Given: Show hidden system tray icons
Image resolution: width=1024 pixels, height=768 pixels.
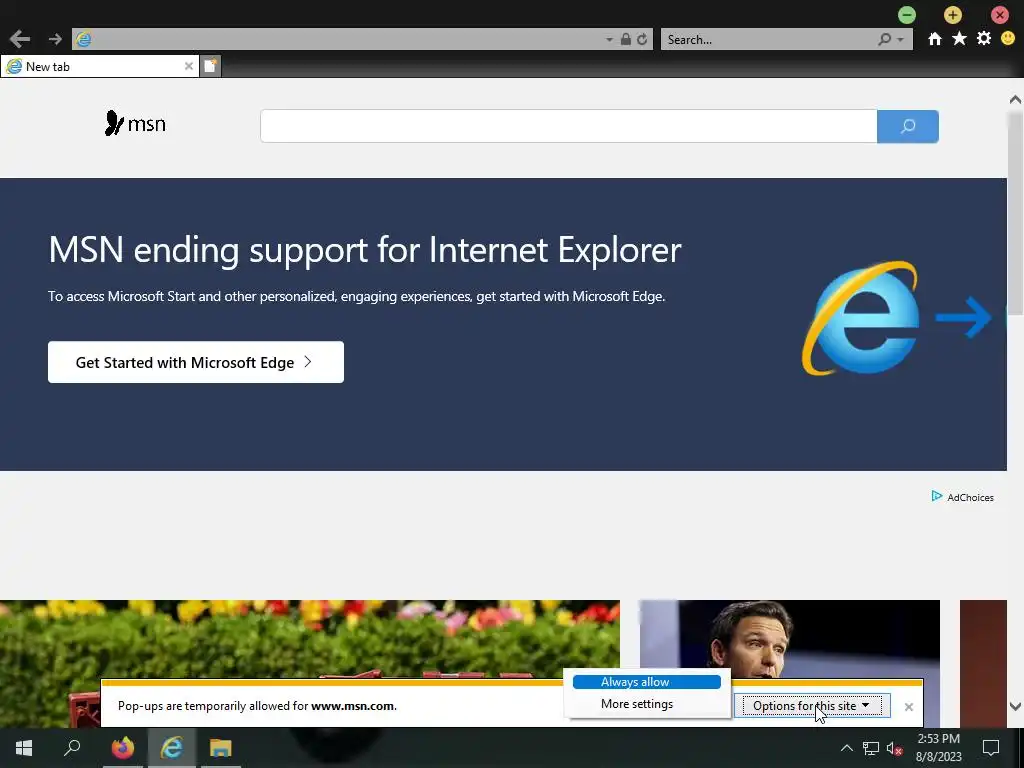Looking at the screenshot, I should tap(846, 748).
